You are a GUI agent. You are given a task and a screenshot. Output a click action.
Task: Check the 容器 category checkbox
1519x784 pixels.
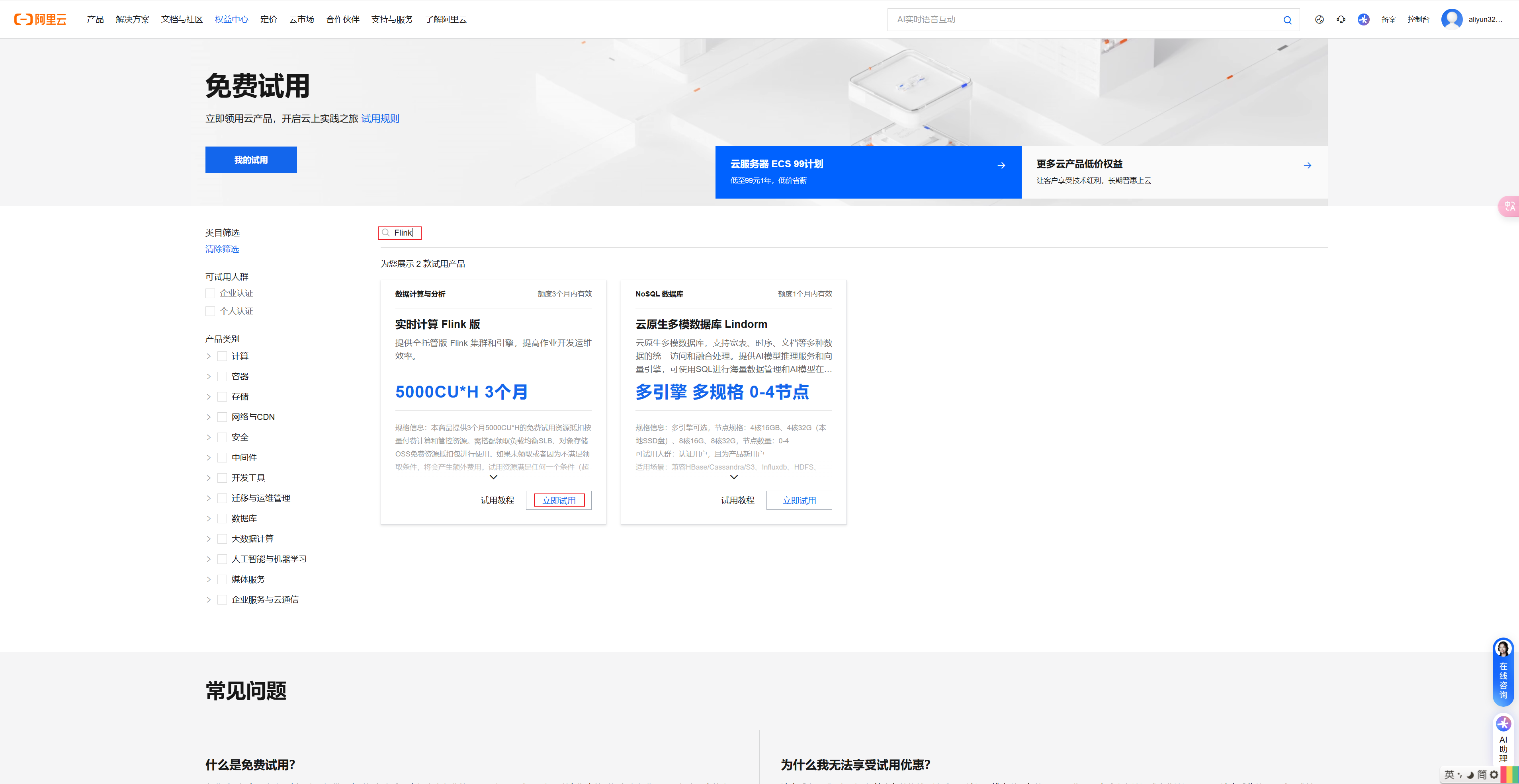(x=222, y=376)
